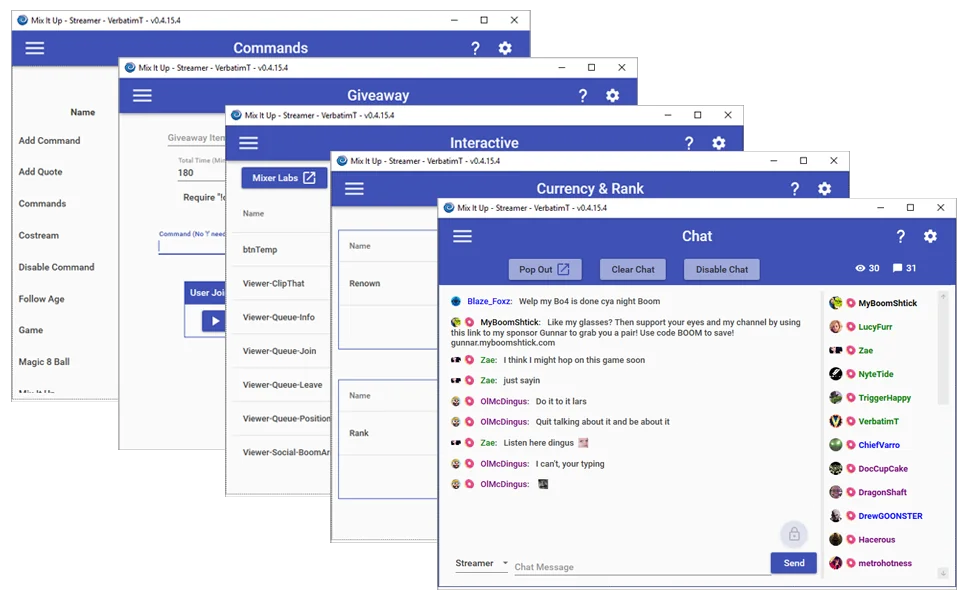970x600 pixels.
Task: Send the chat message
Action: 793,563
